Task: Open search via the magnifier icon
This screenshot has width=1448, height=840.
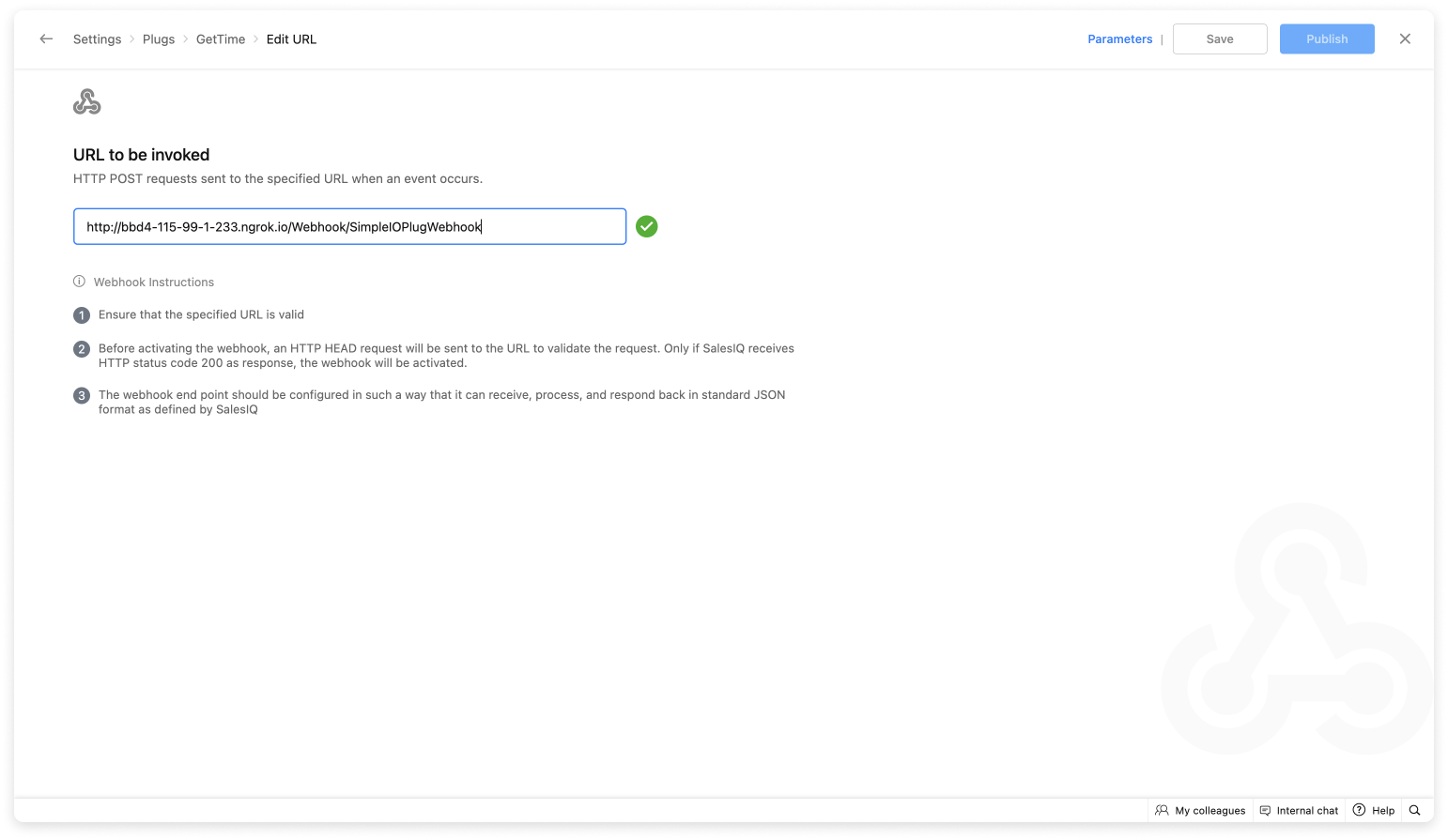Action: tap(1415, 810)
